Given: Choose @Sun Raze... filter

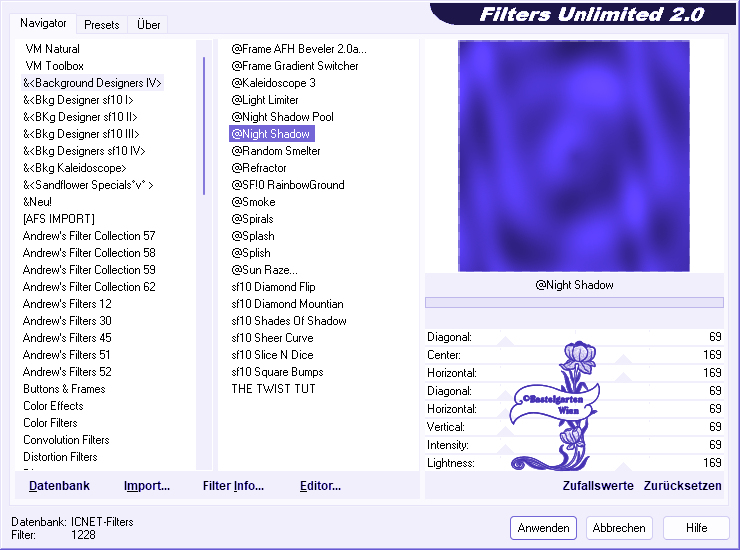Looking at the screenshot, I should coord(264,270).
